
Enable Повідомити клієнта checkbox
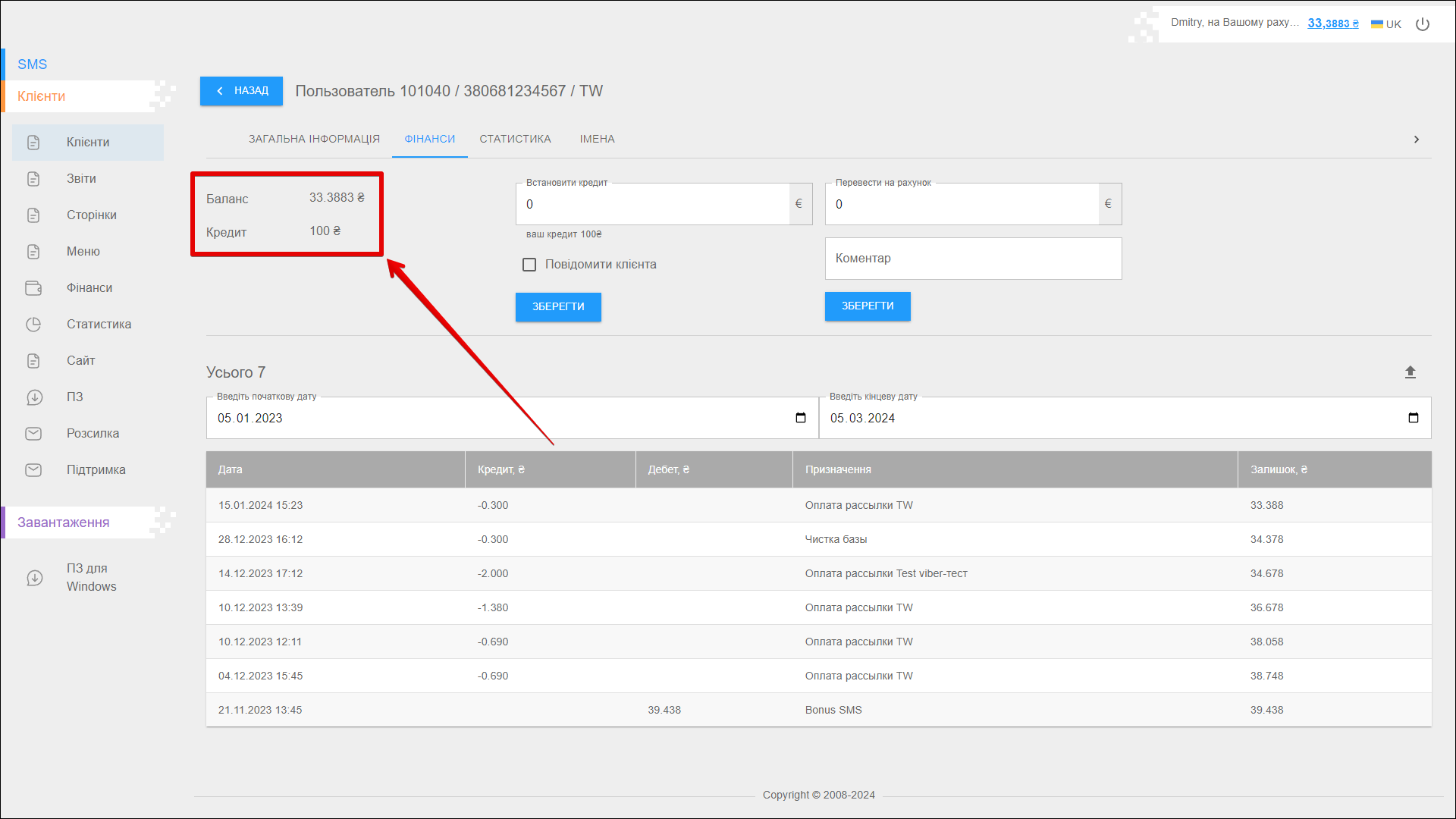click(529, 265)
